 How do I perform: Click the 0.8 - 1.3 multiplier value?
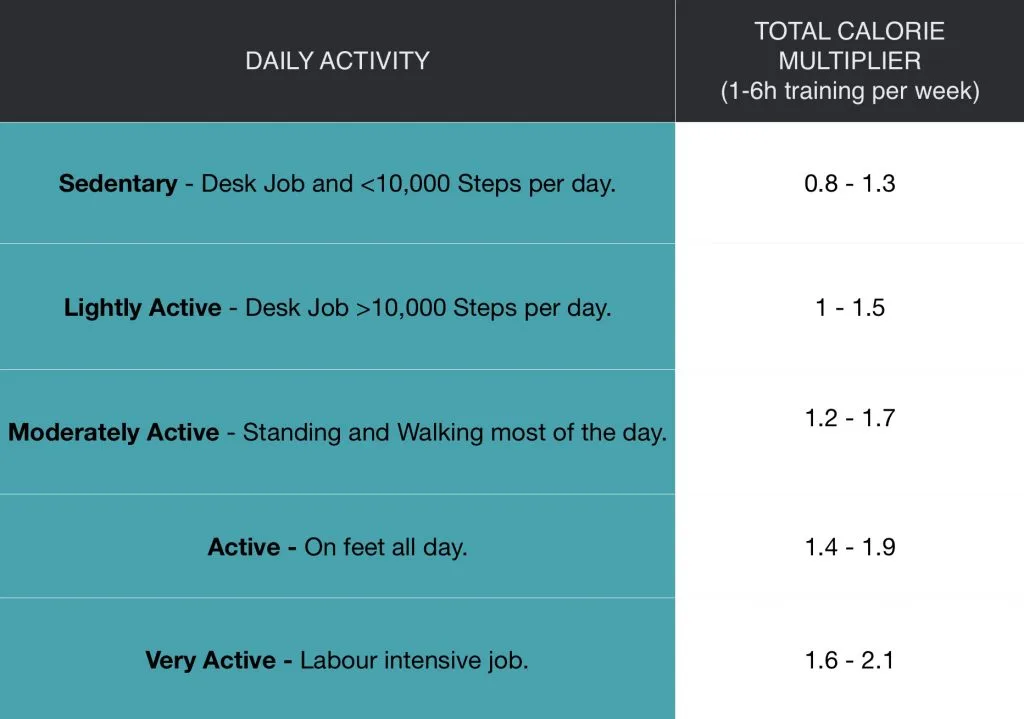point(850,184)
